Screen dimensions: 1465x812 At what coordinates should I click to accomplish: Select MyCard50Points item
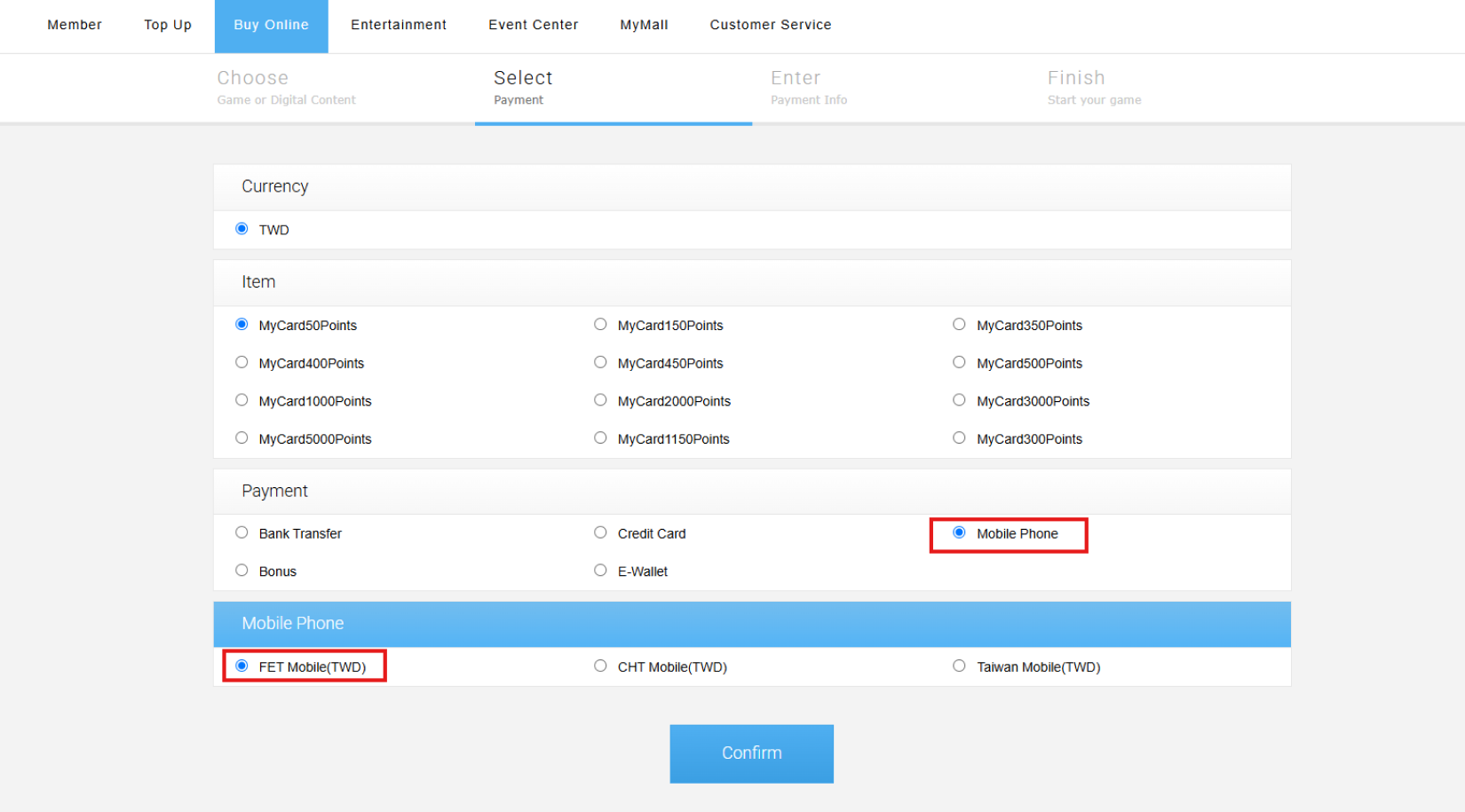click(242, 325)
